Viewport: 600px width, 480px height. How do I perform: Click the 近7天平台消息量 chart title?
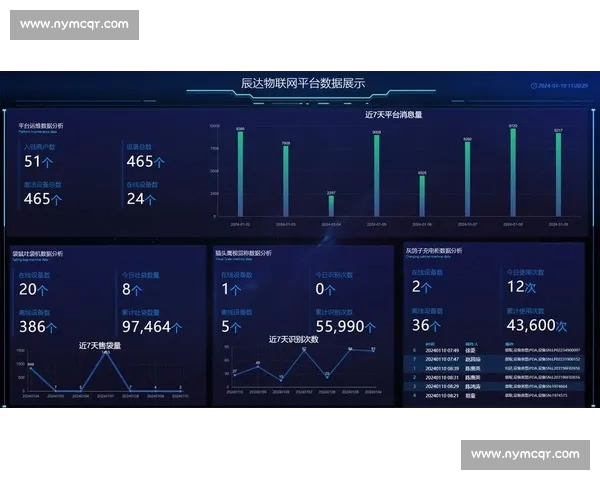[393, 115]
